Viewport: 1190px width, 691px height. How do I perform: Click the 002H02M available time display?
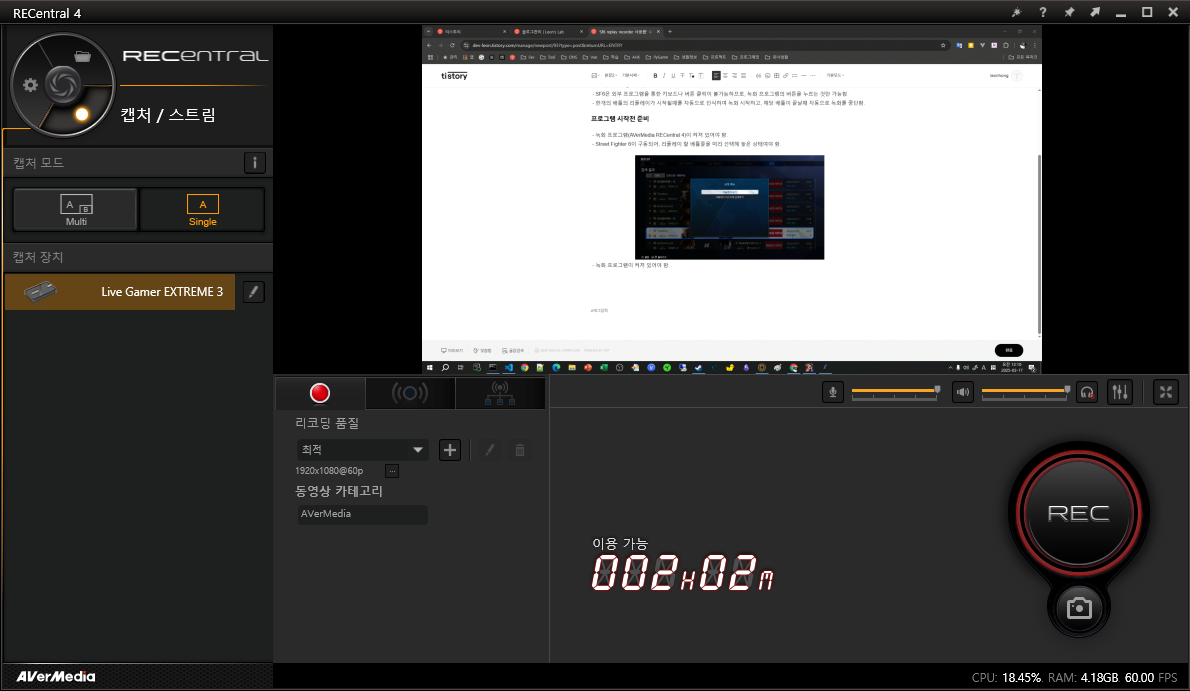[682, 573]
